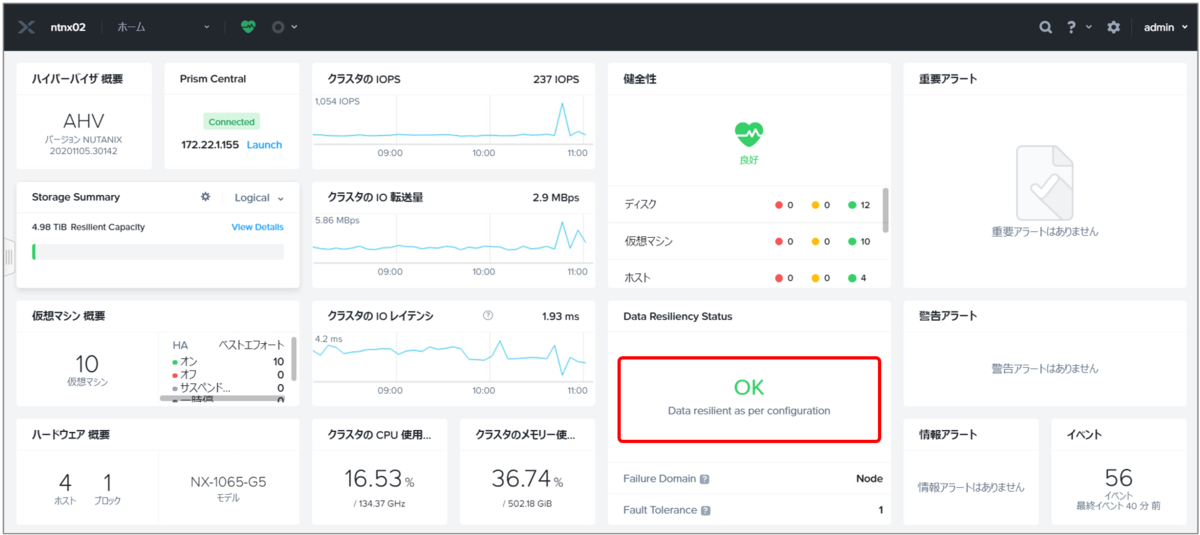Click the green status dot in 仮想マシン row

click(x=852, y=241)
